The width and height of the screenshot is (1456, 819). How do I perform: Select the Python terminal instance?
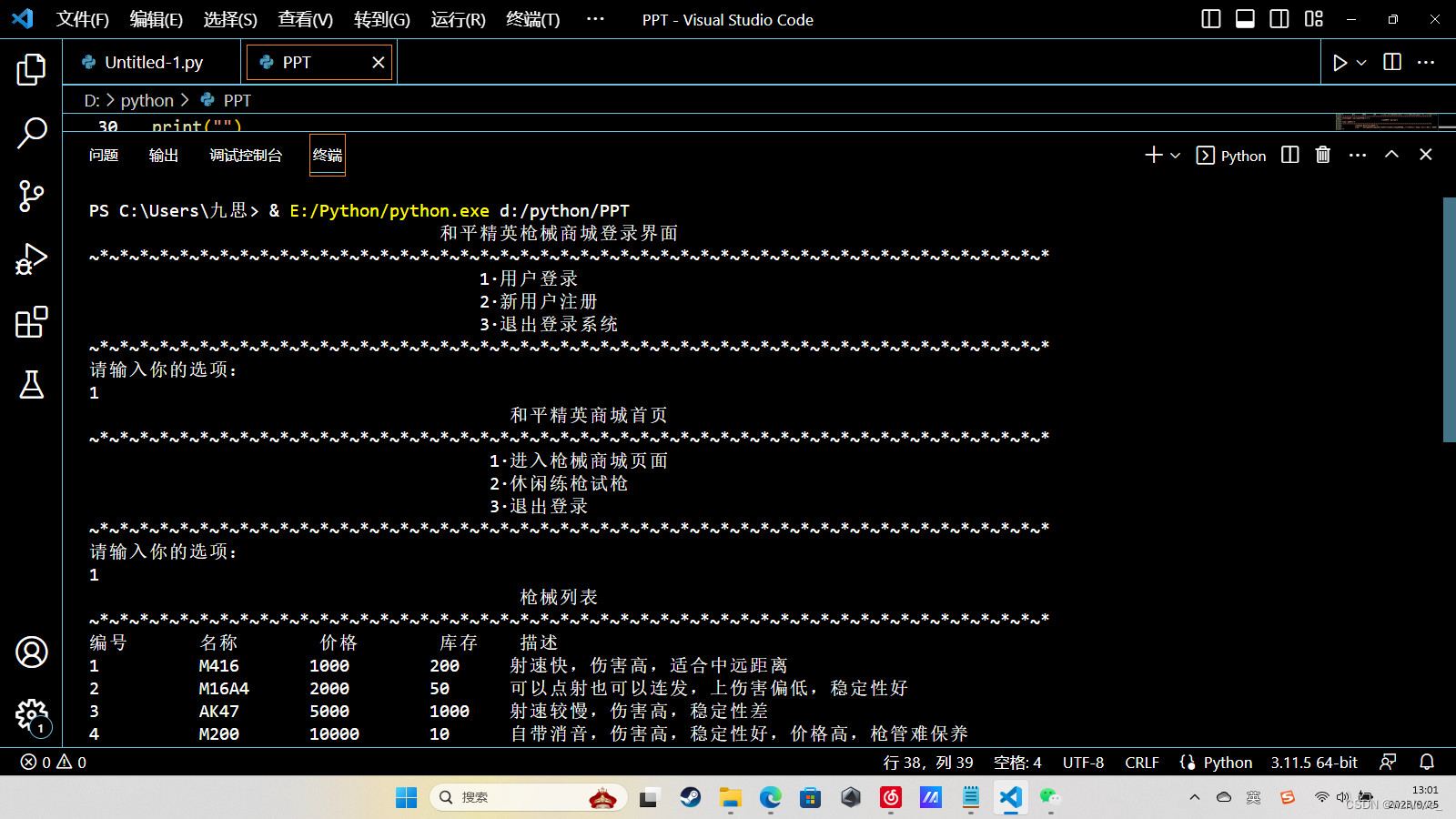tap(1231, 156)
